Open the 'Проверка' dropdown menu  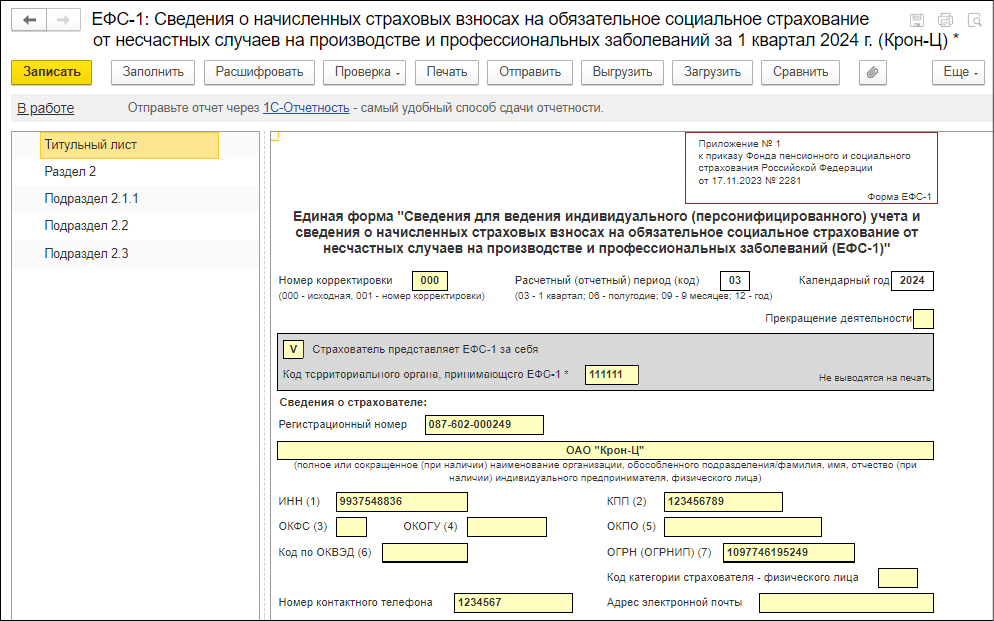[368, 72]
